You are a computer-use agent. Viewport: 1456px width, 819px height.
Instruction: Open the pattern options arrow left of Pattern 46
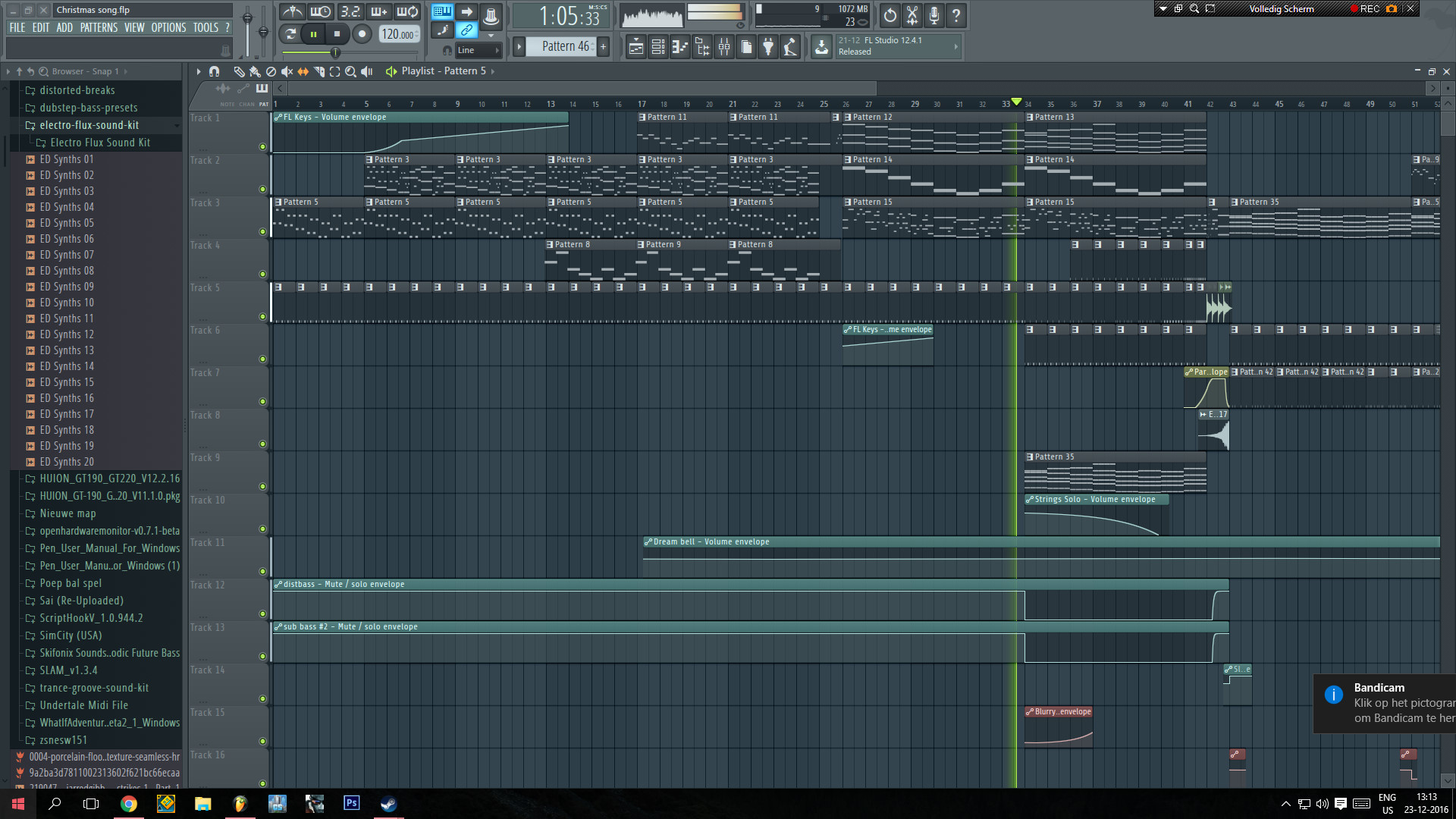point(519,46)
